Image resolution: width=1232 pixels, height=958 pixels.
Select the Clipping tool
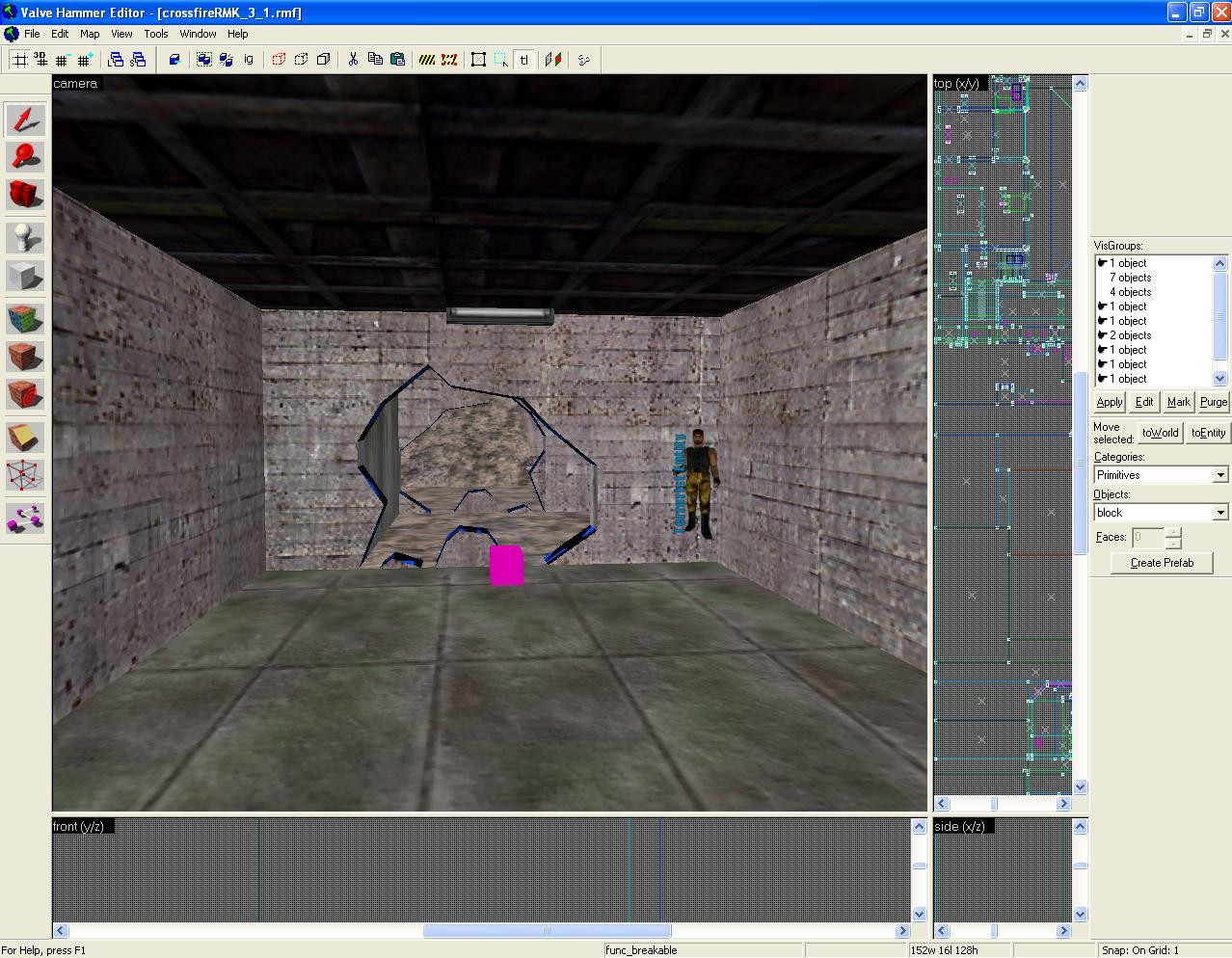tap(25, 438)
